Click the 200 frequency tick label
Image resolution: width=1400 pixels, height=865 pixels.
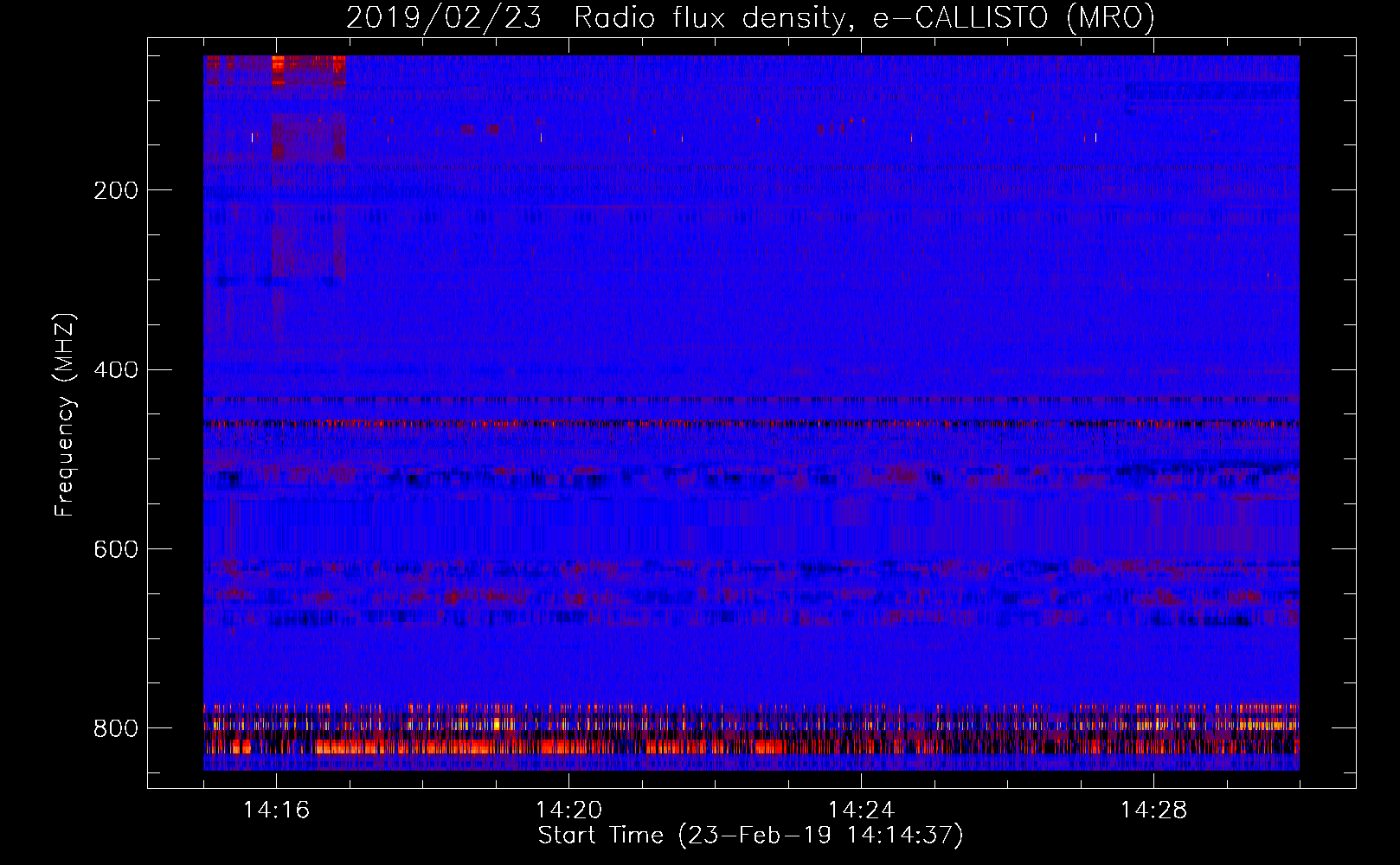point(116,190)
